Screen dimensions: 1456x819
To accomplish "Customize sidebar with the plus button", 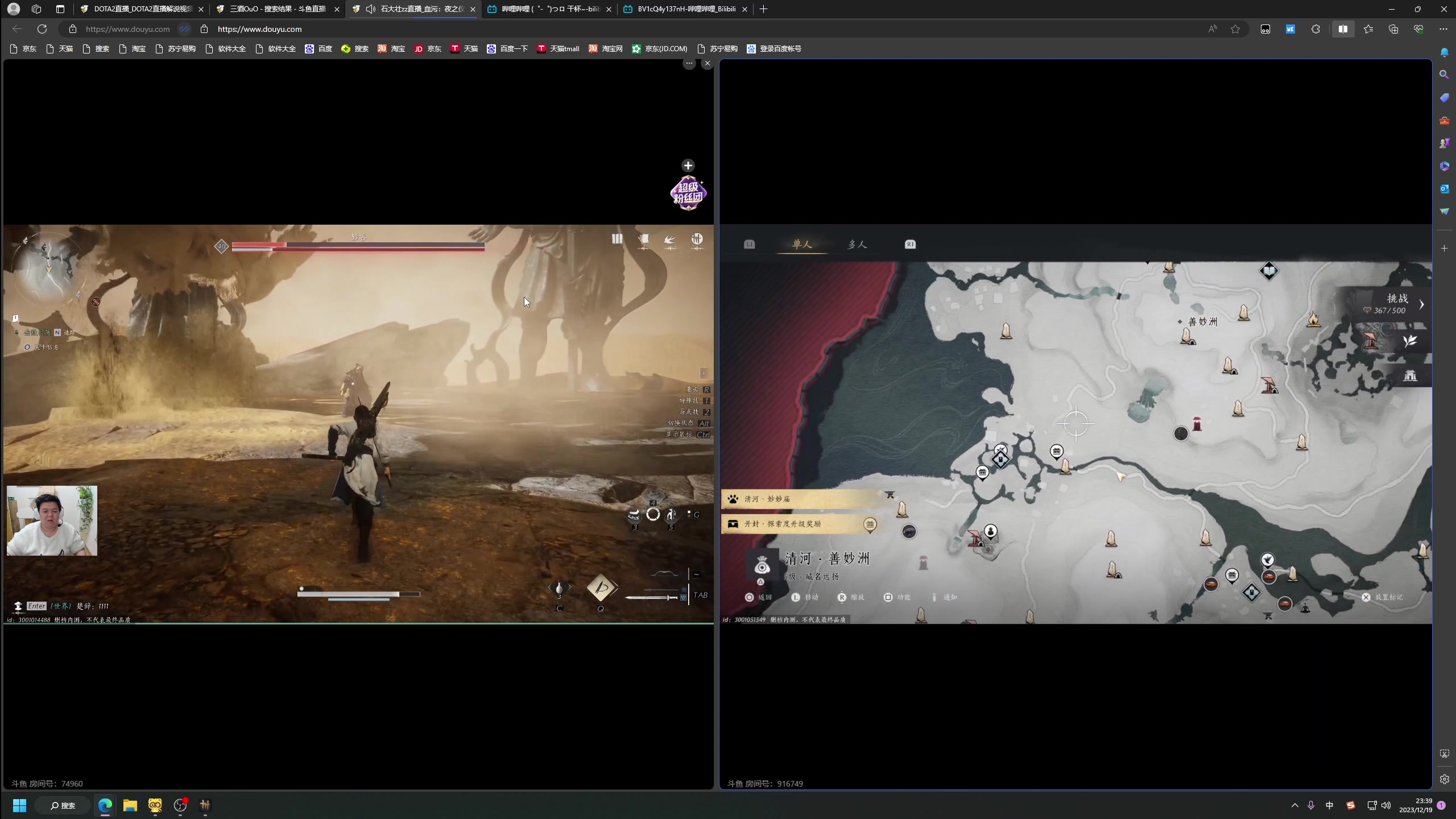I will click(x=1445, y=249).
